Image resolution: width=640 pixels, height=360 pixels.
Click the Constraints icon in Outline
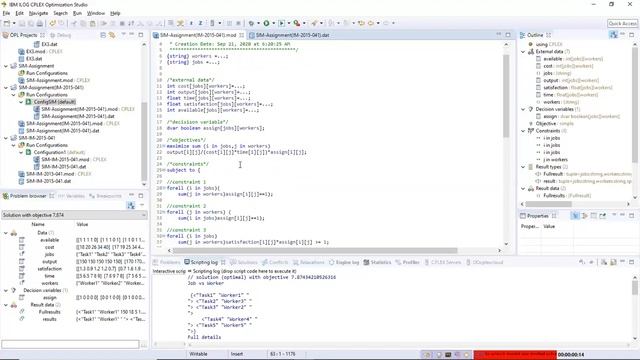click(x=531, y=131)
